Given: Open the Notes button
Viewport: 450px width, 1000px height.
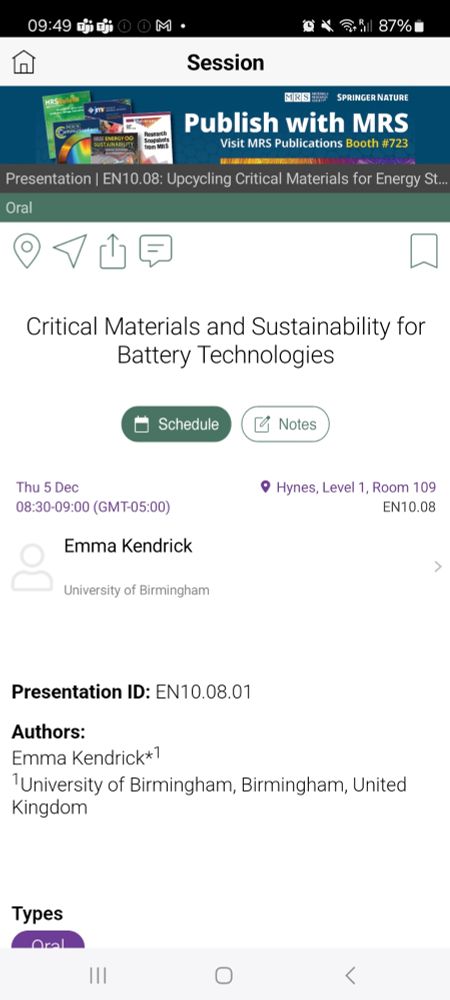Looking at the screenshot, I should click(x=285, y=424).
